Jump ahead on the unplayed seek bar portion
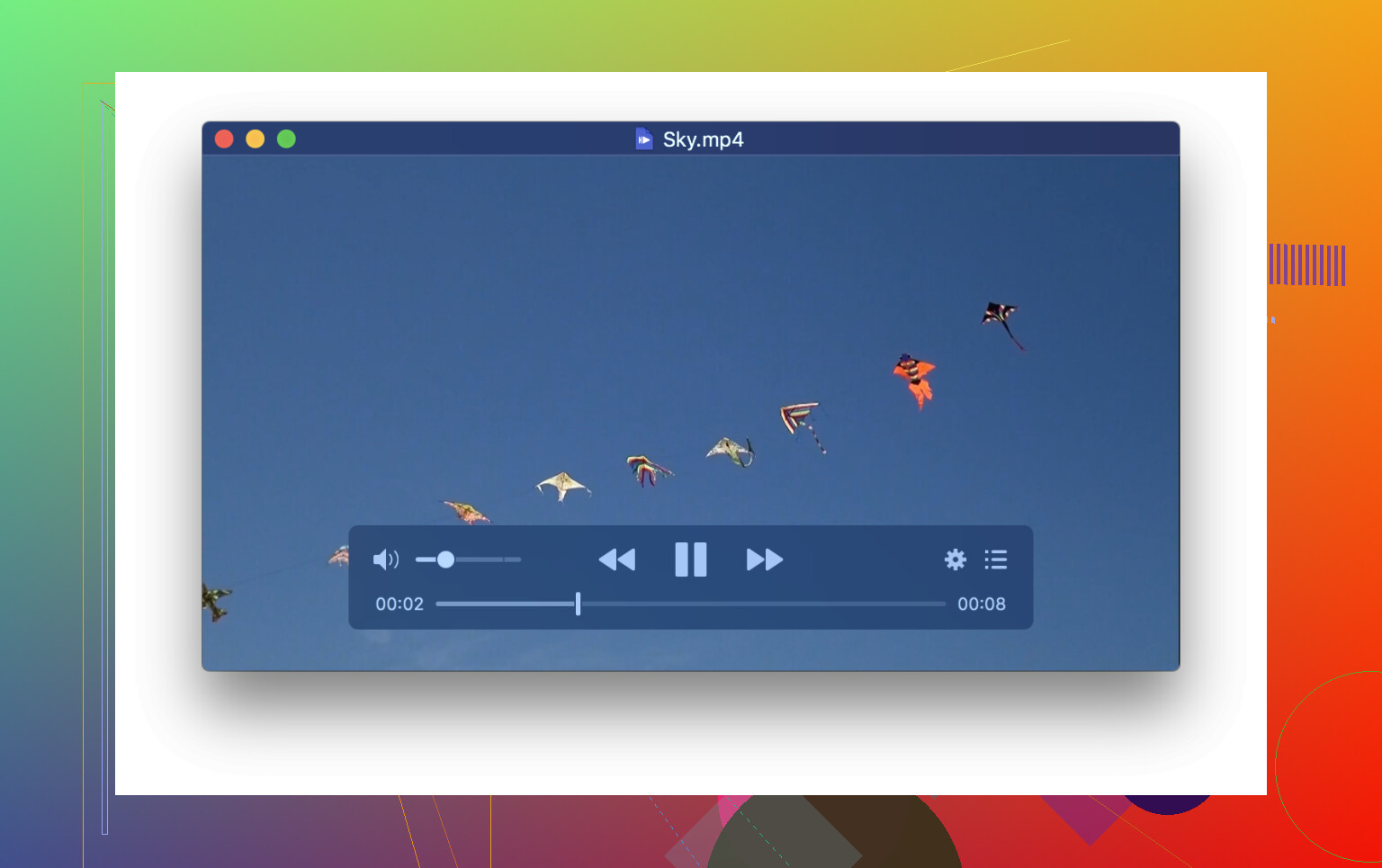 pyautogui.click(x=765, y=604)
